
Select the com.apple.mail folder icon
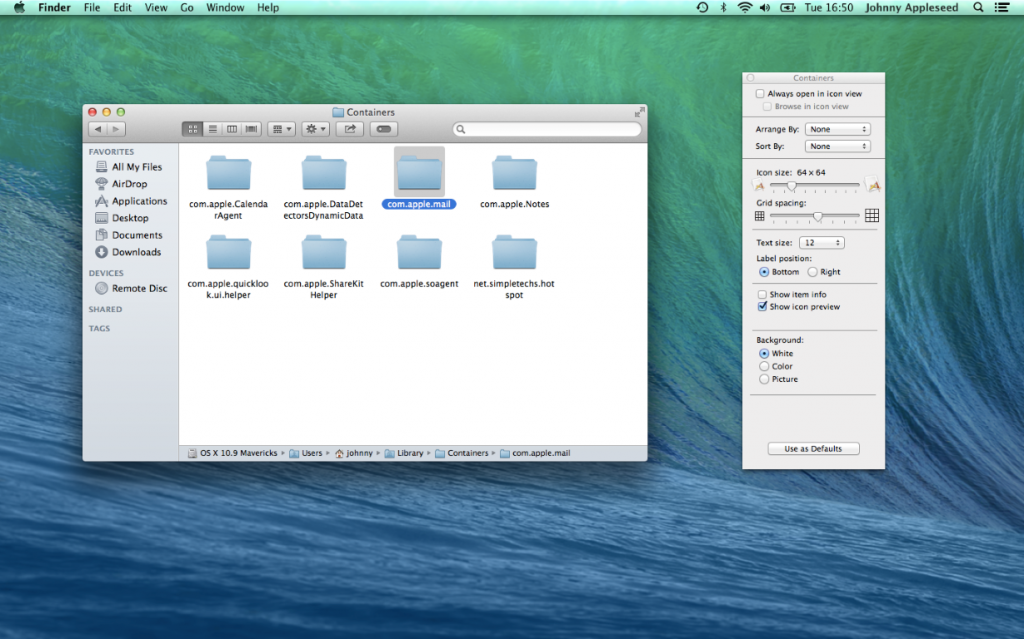419,172
